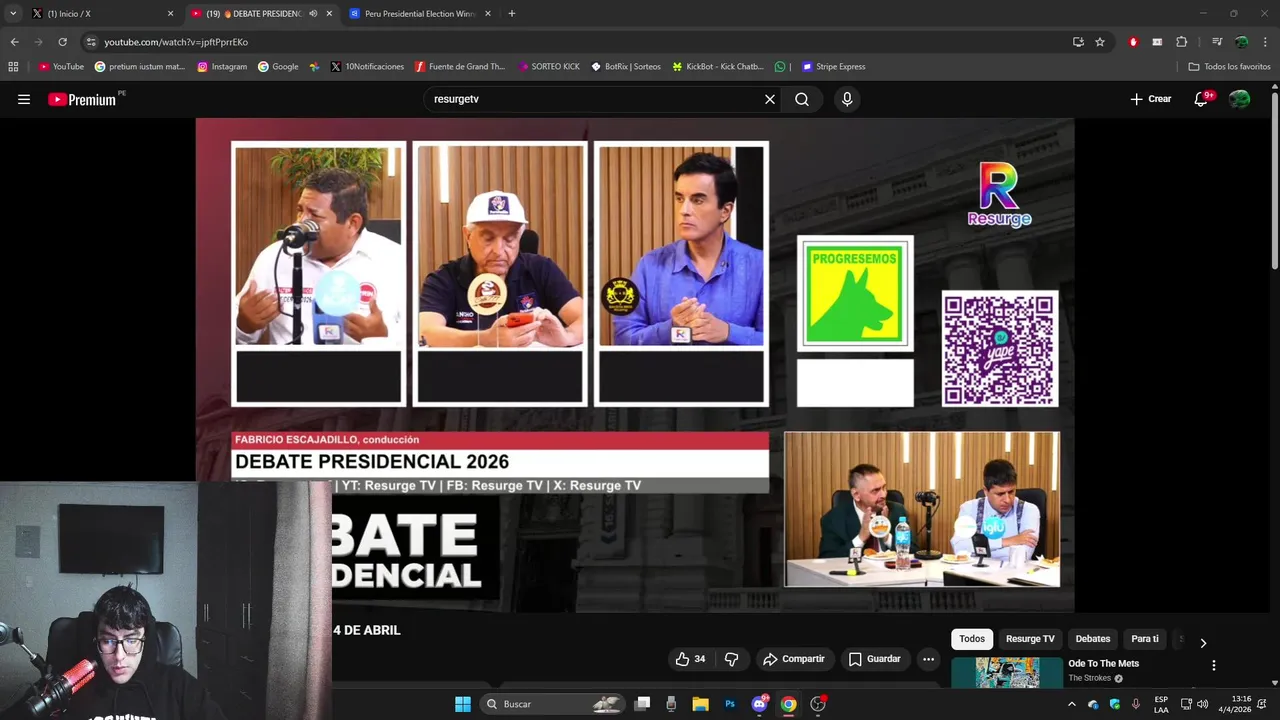Select the Debates filter chip
The width and height of the screenshot is (1280, 720).
click(x=1093, y=639)
